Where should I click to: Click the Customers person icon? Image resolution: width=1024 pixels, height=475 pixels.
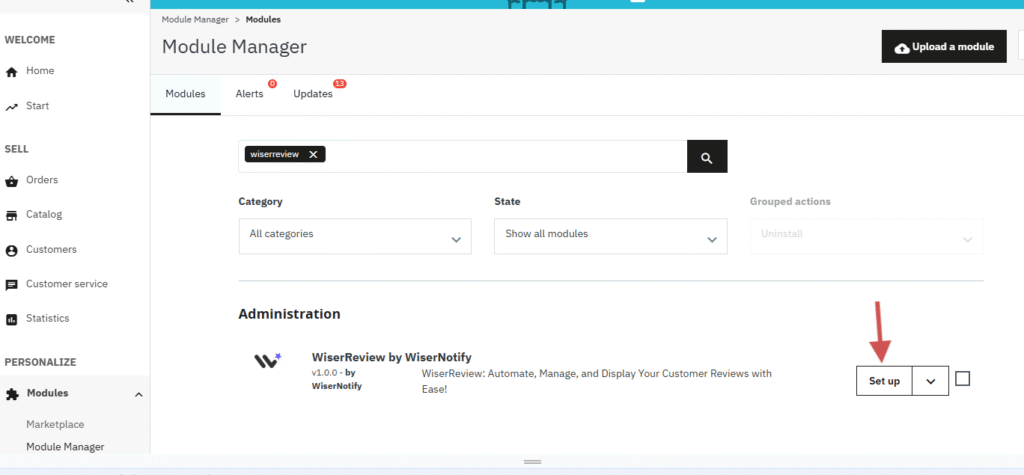[12, 250]
